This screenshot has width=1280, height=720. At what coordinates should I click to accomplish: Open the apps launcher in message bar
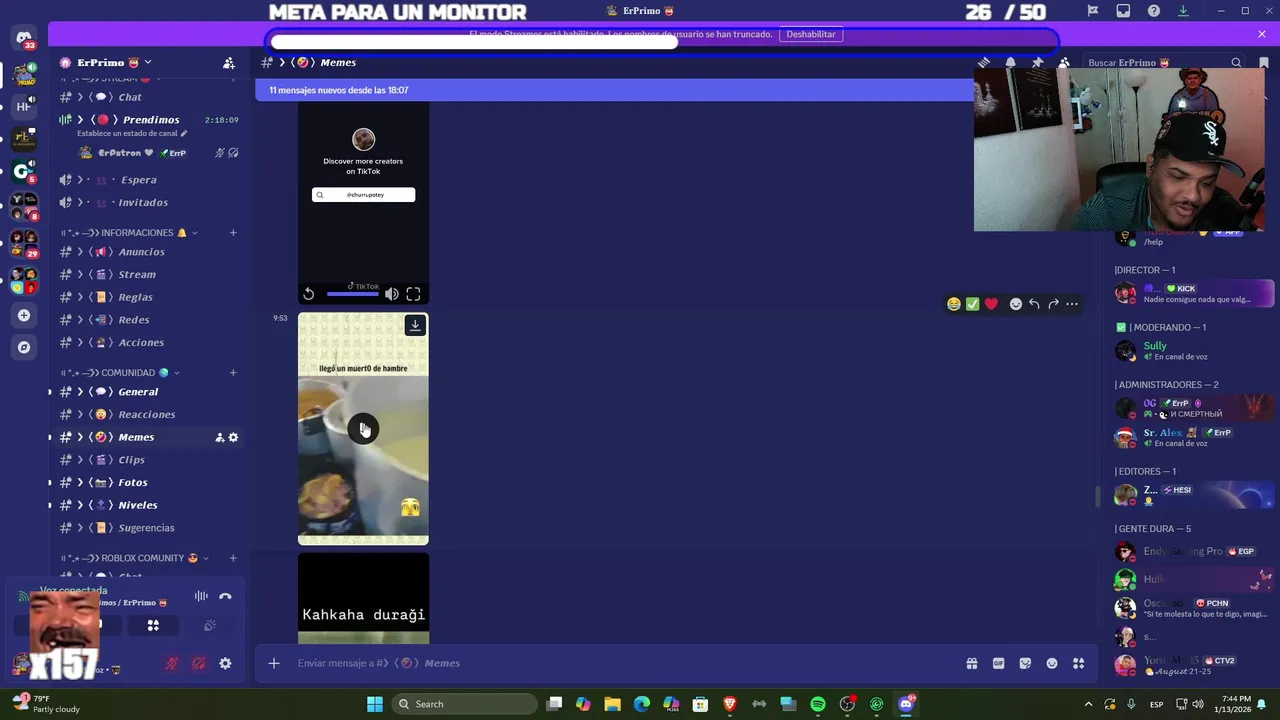point(1078,663)
